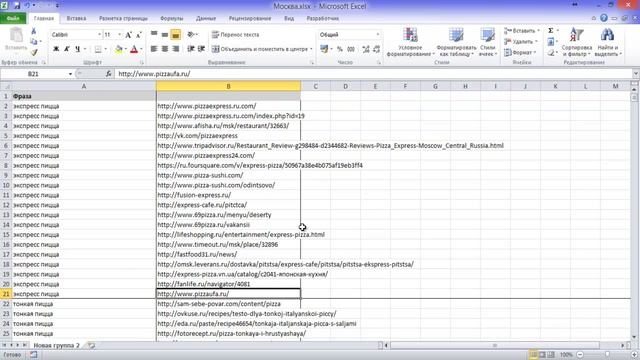Click the Insert Function fx icon
The image size is (640, 360).
click(x=109, y=74)
